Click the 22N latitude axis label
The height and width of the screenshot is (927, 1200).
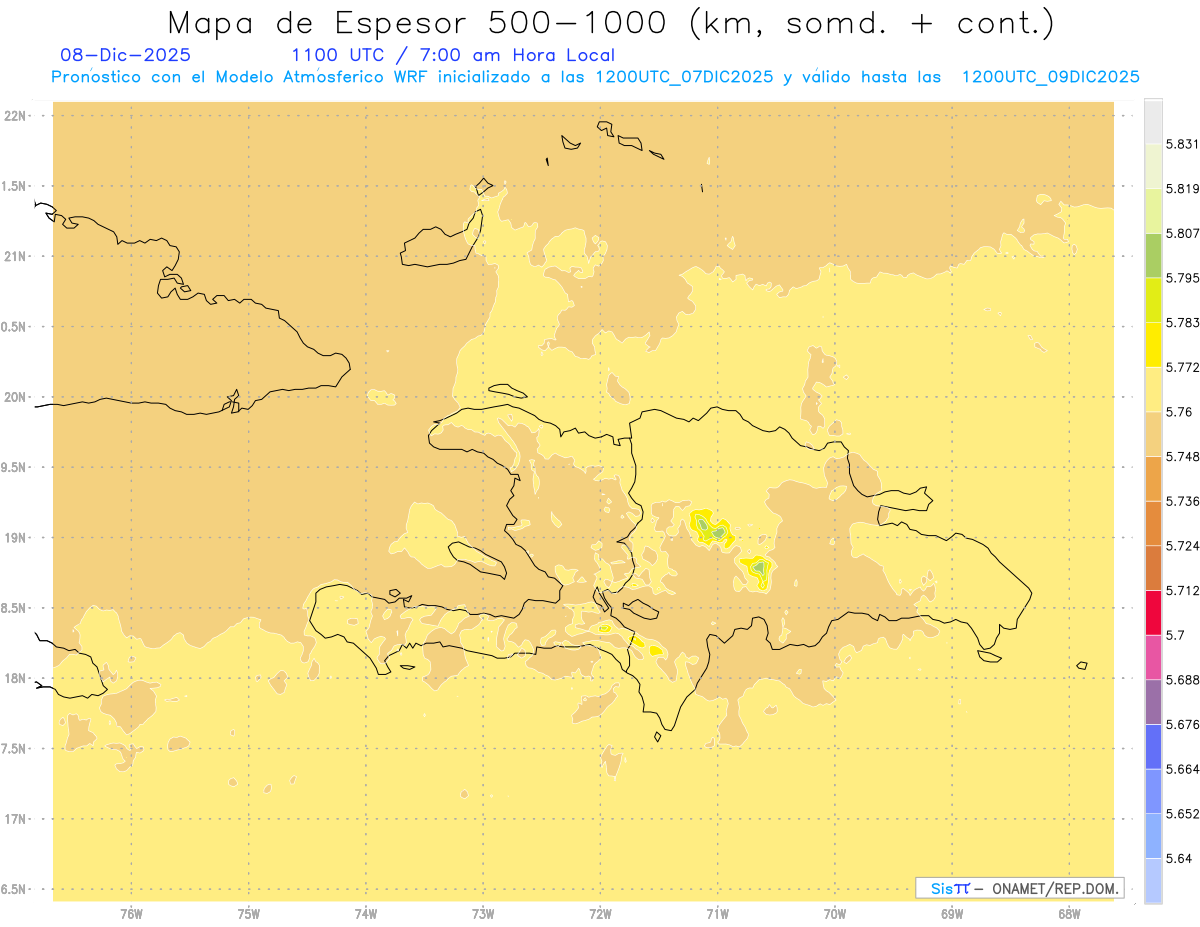15,116
